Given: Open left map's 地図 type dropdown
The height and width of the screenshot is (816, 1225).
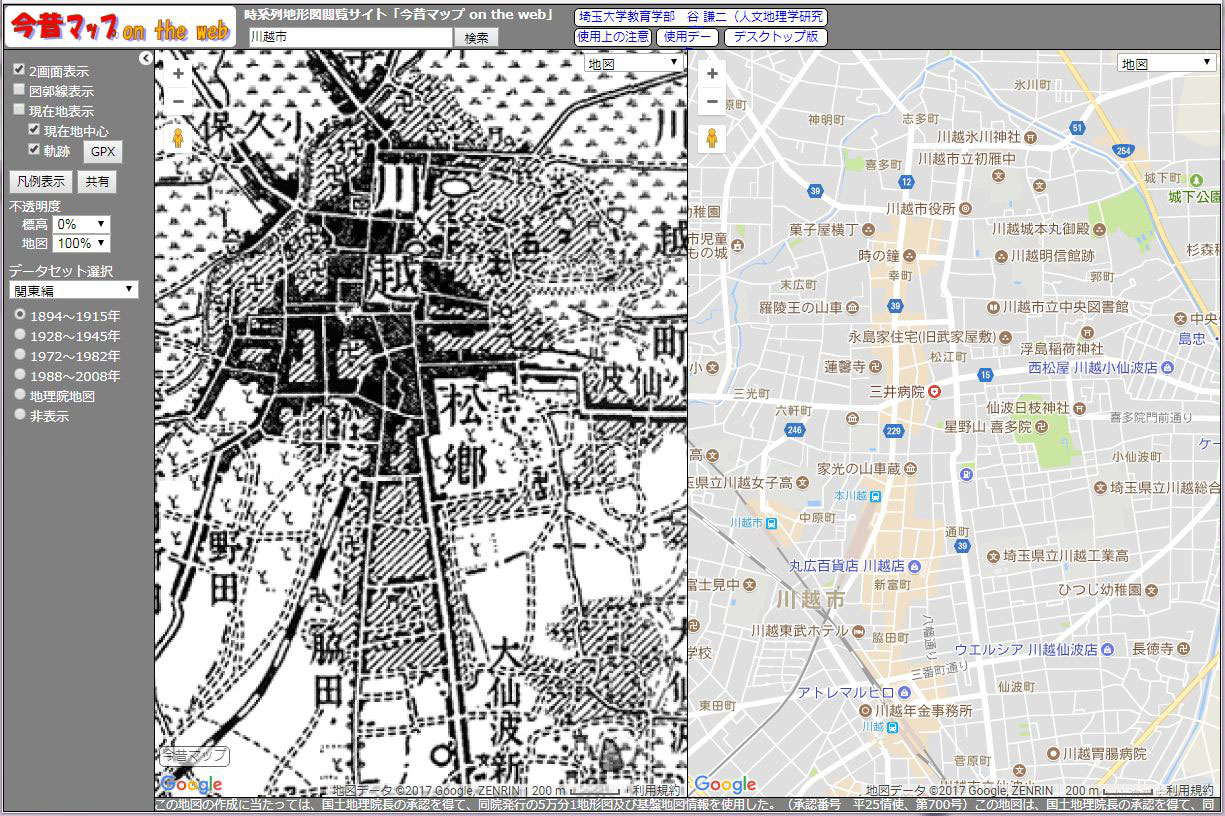Looking at the screenshot, I should coord(634,63).
